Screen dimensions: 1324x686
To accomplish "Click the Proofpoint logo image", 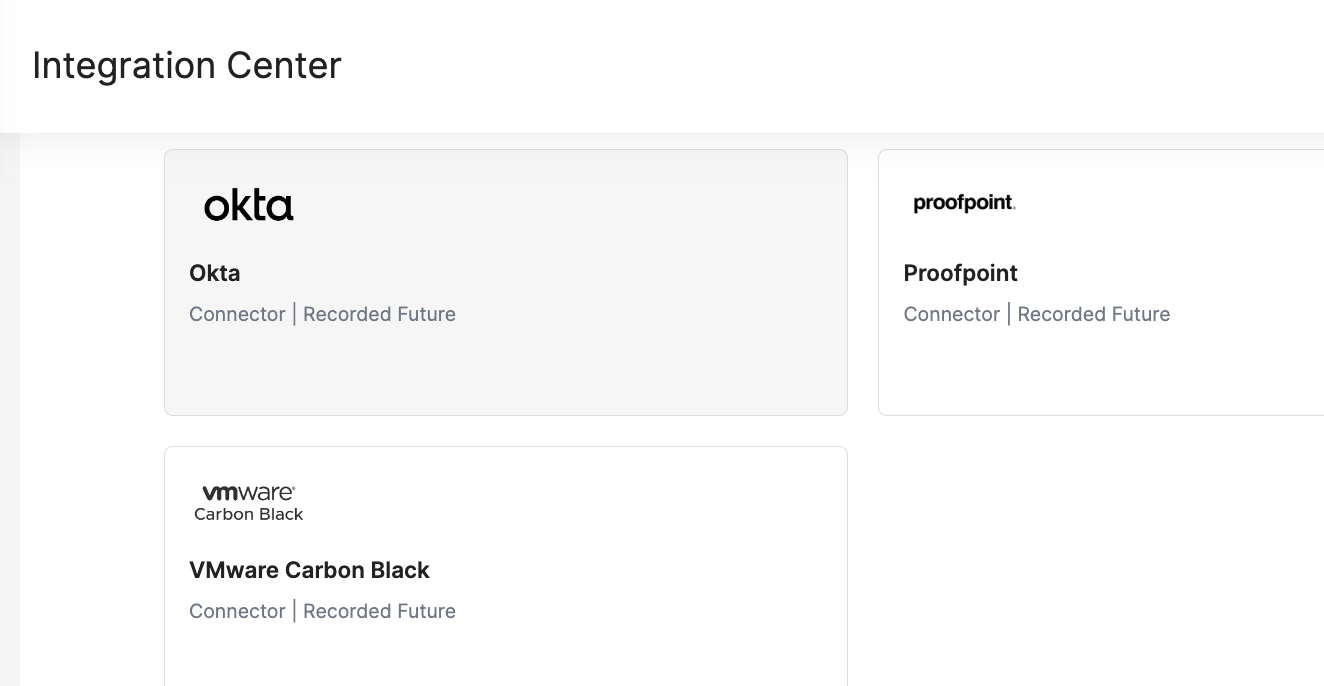I will point(964,203).
